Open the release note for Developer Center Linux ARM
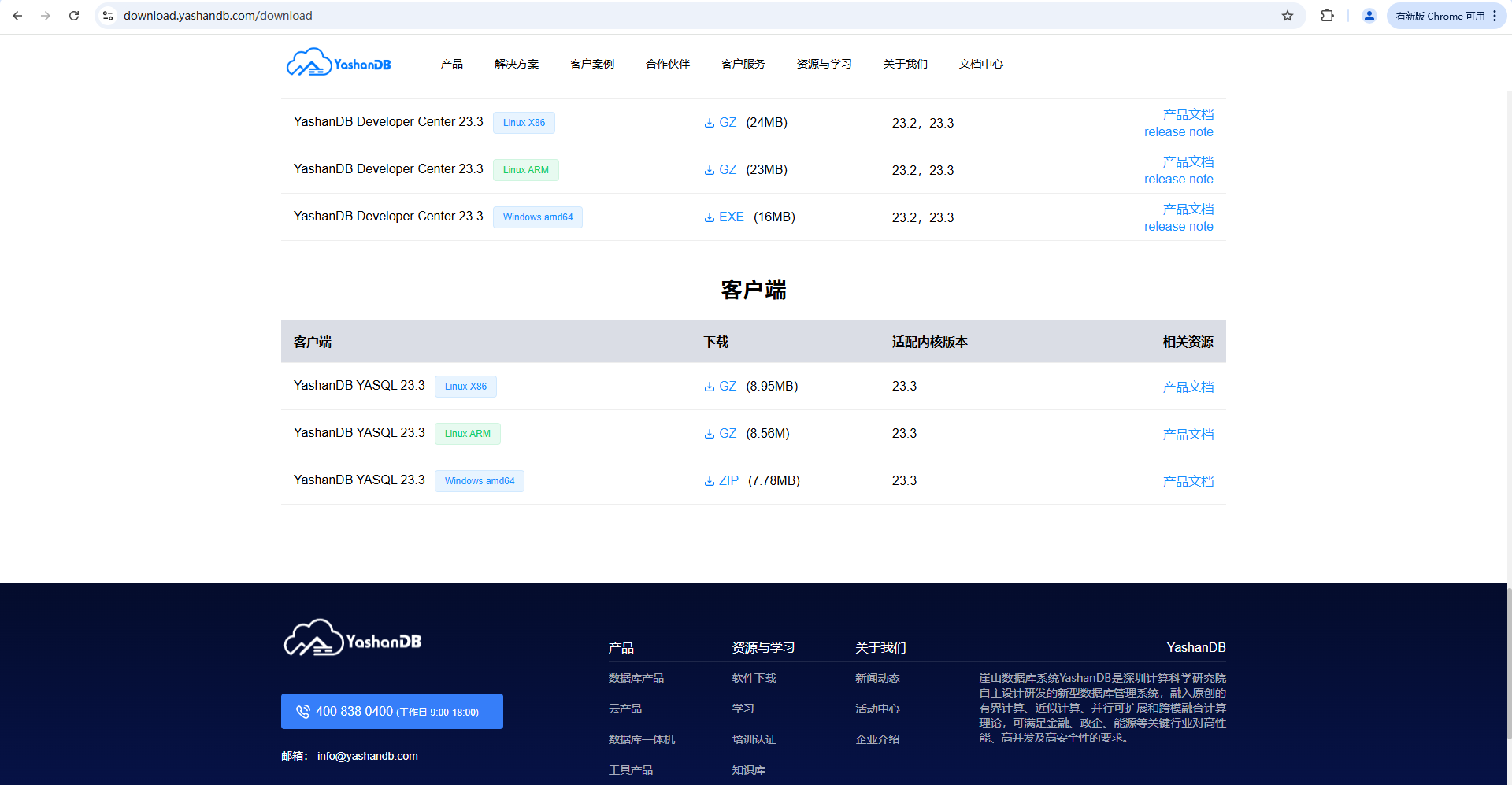Viewport: 1512px width, 785px height. click(x=1178, y=179)
